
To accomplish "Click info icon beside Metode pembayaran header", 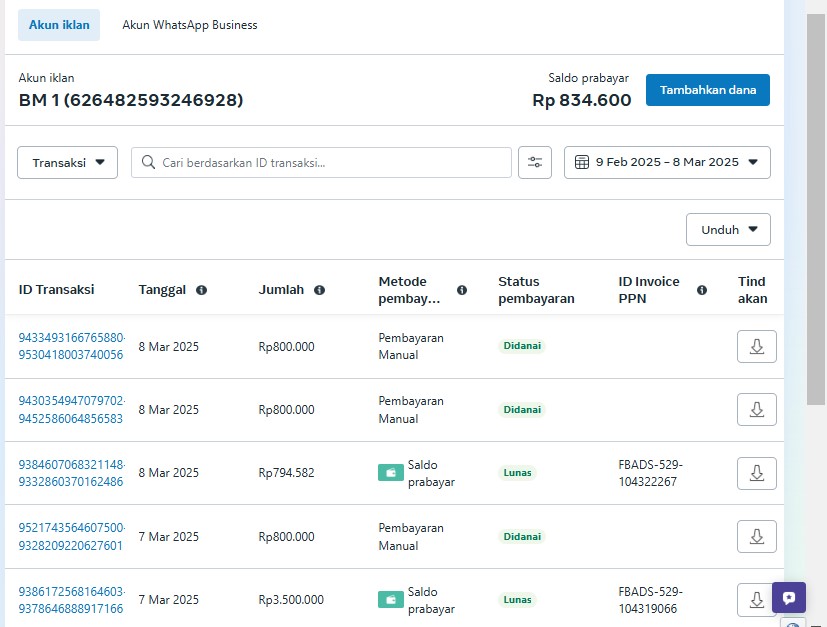I will pos(462,290).
